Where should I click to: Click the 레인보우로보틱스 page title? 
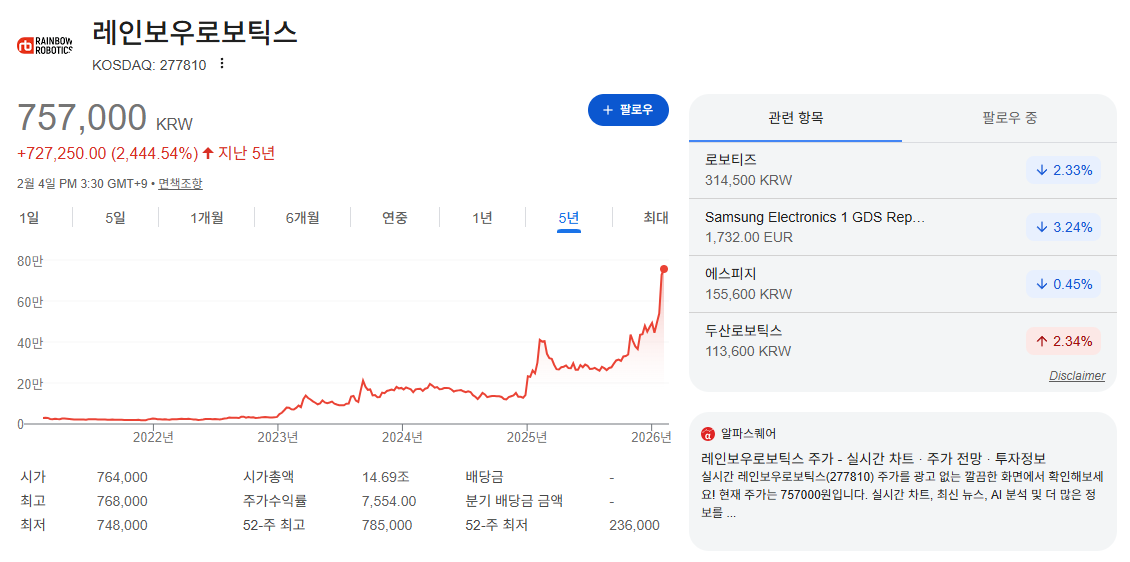tap(195, 32)
